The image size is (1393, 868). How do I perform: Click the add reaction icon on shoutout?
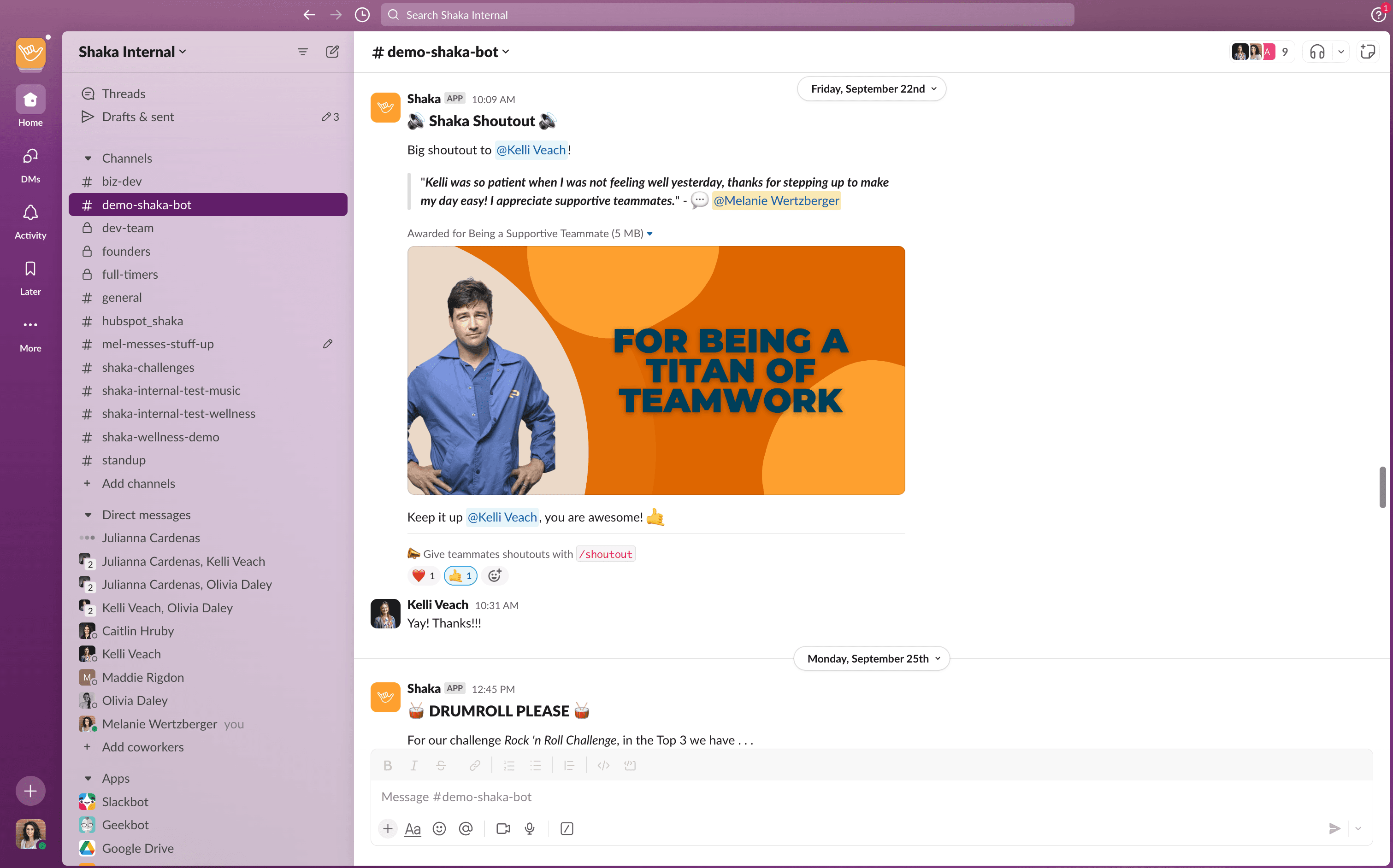[x=495, y=575]
